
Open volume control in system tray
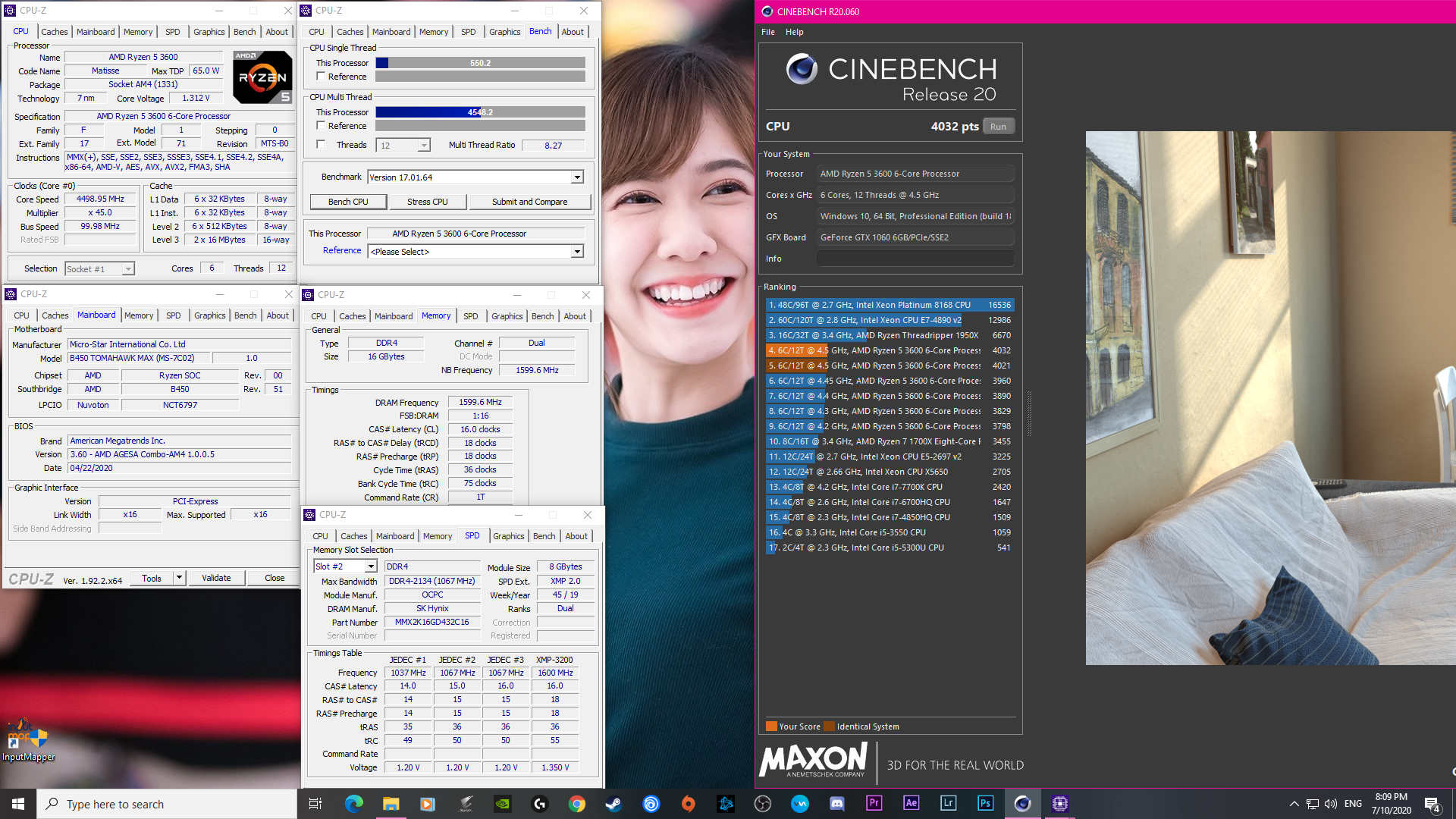coord(1331,804)
